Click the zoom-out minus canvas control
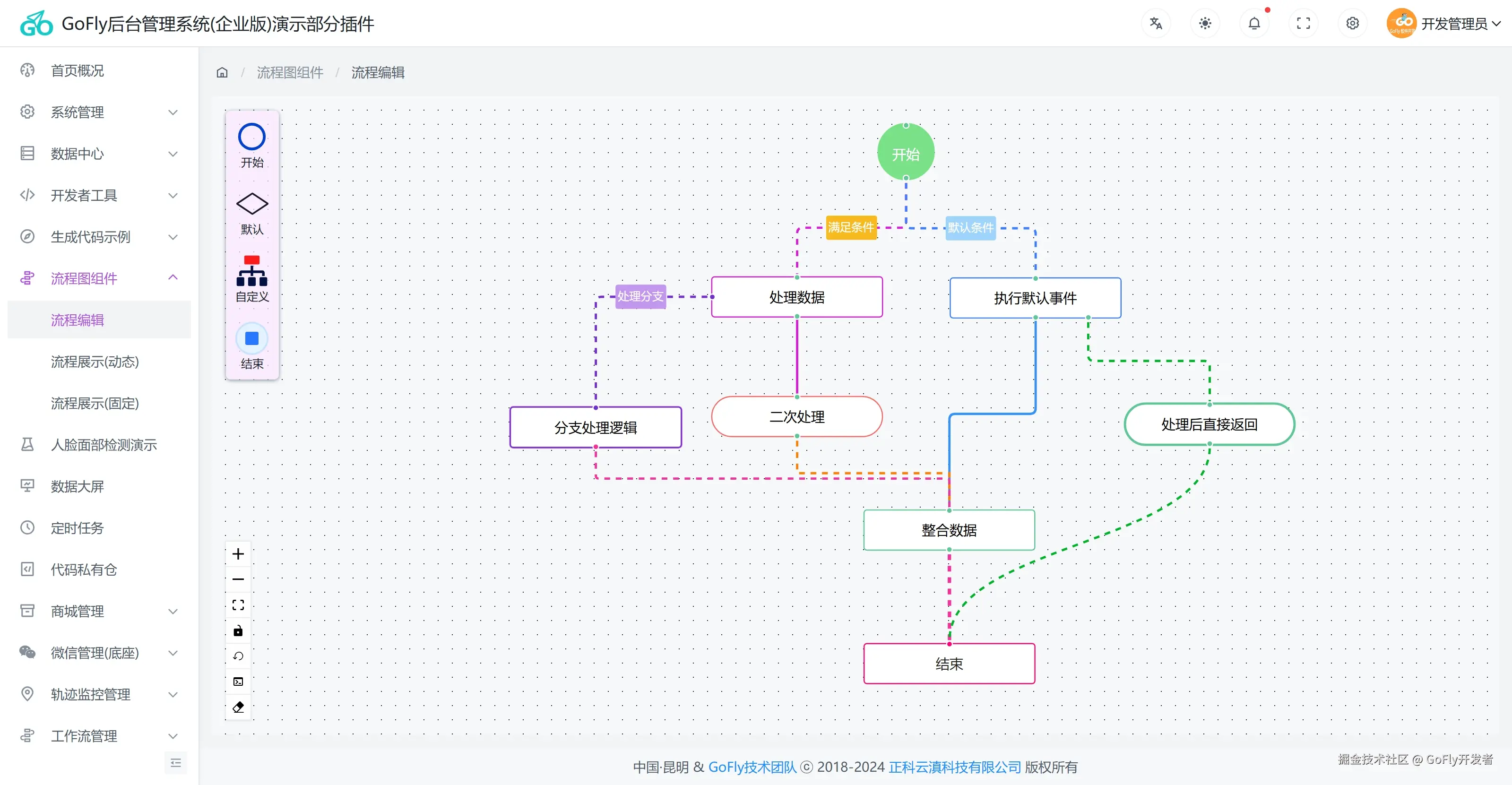The image size is (1512, 785). coord(238,579)
